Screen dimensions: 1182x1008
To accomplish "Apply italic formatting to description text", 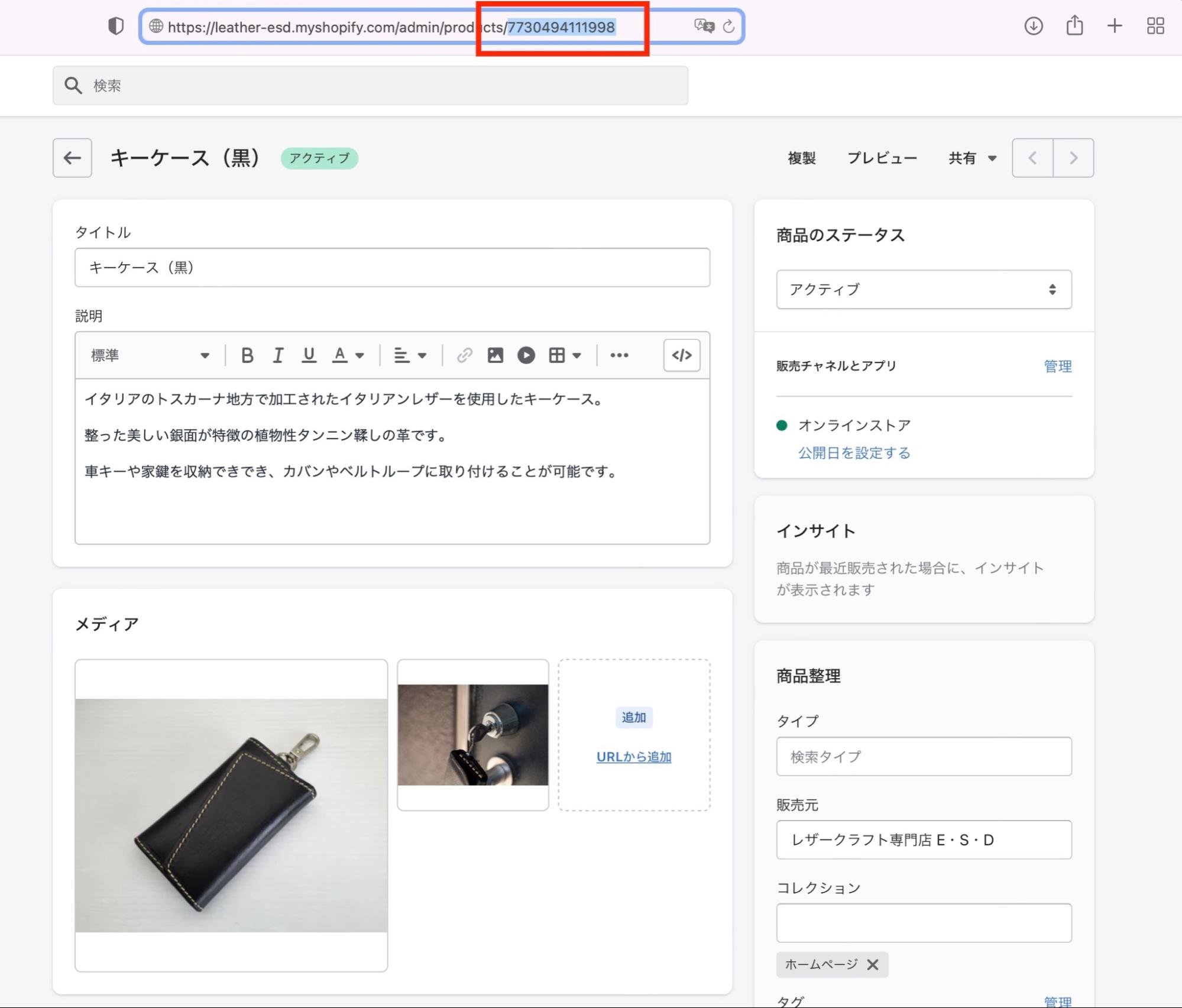I will pyautogui.click(x=278, y=355).
